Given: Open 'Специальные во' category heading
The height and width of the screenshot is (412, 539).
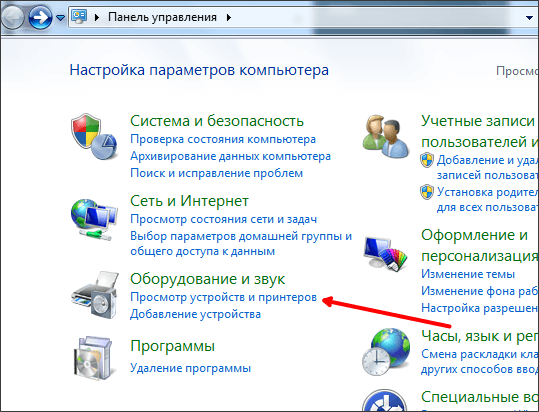Looking at the screenshot, I should (x=480, y=397).
